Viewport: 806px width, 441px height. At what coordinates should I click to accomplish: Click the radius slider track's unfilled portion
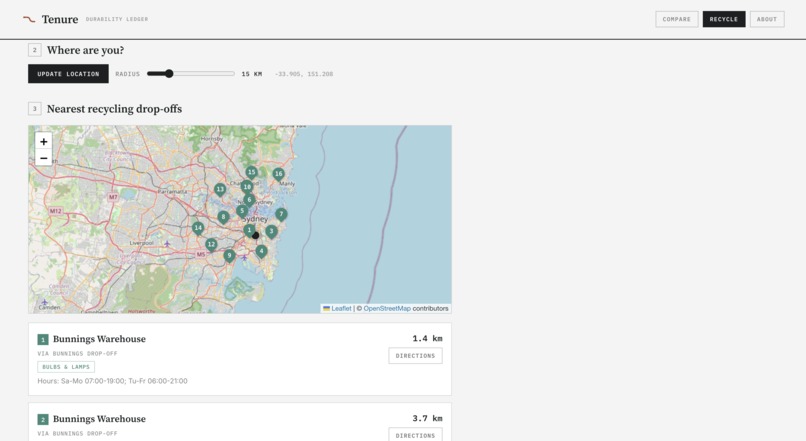[x=204, y=74]
